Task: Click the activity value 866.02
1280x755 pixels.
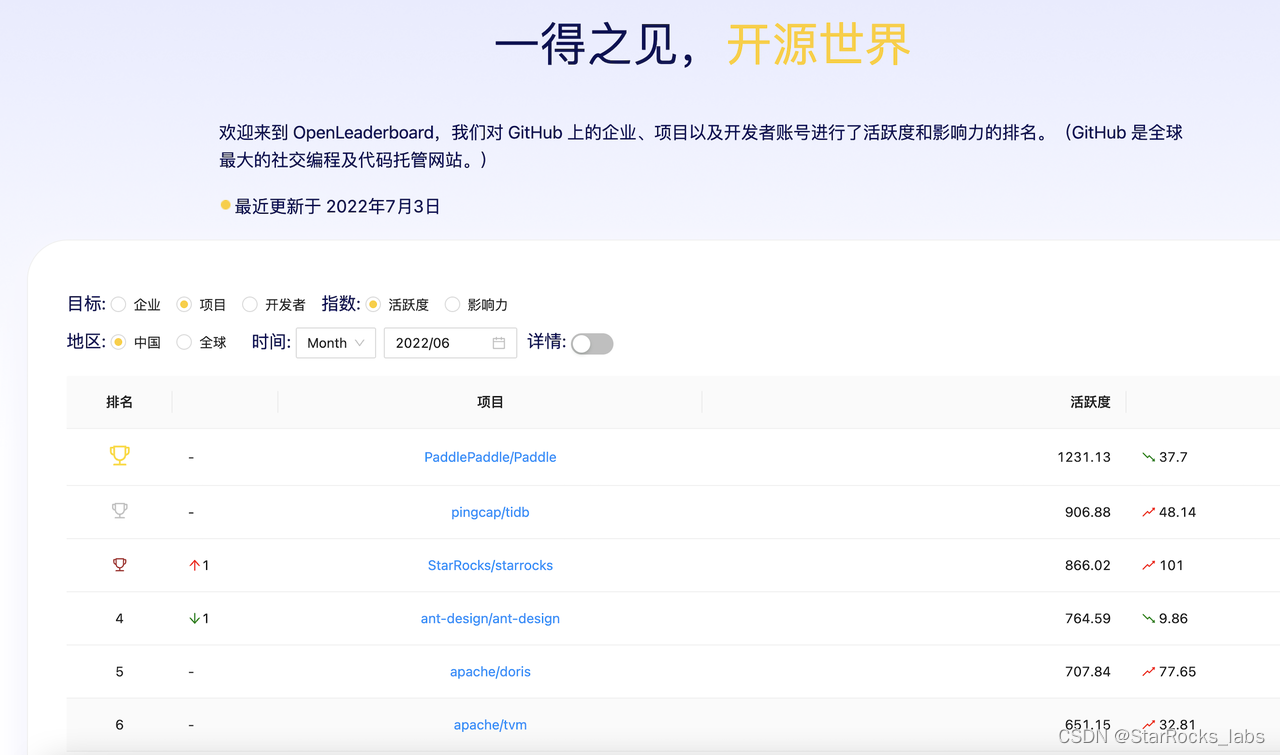Action: (1088, 565)
